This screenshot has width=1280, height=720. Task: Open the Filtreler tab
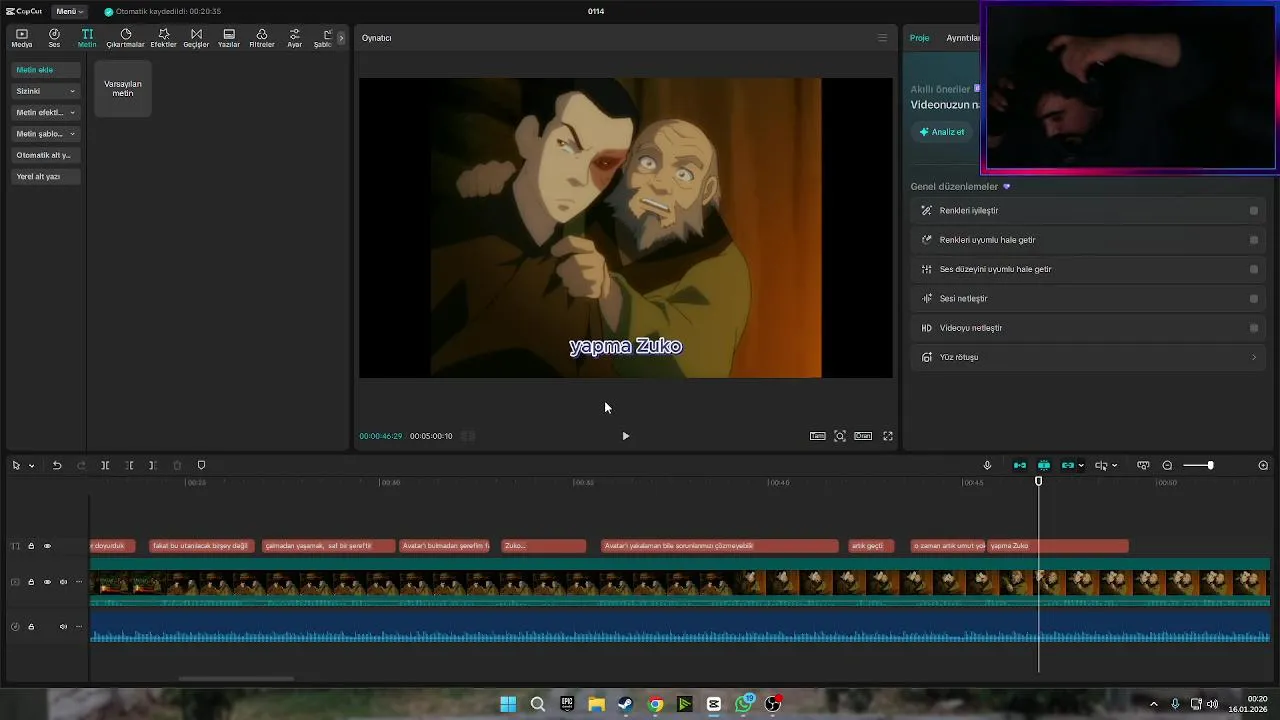click(261, 38)
